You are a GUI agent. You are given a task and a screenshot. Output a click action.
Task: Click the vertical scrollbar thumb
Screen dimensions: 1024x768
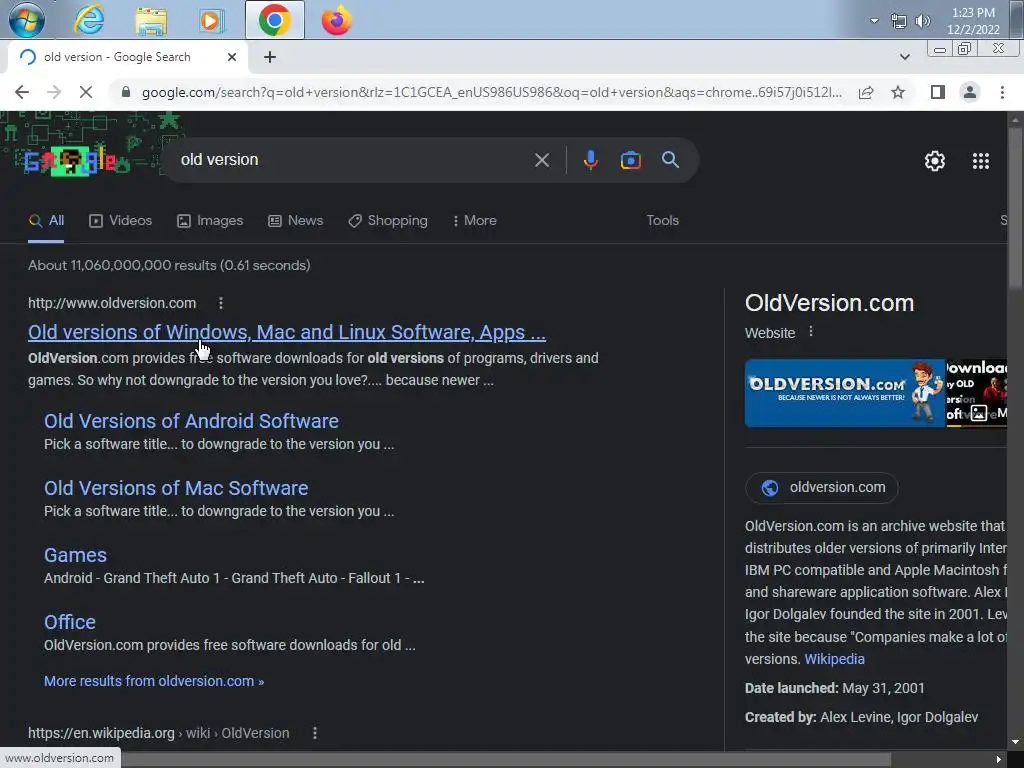coord(1016,206)
